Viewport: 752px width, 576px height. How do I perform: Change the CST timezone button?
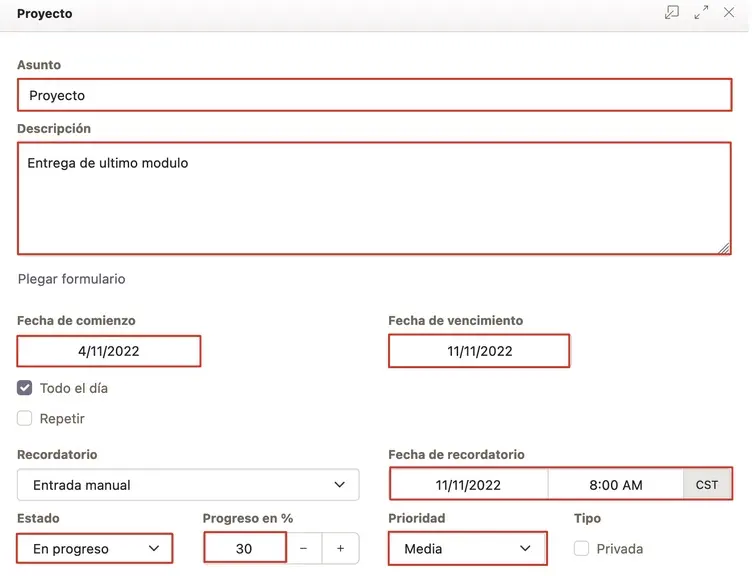point(707,485)
